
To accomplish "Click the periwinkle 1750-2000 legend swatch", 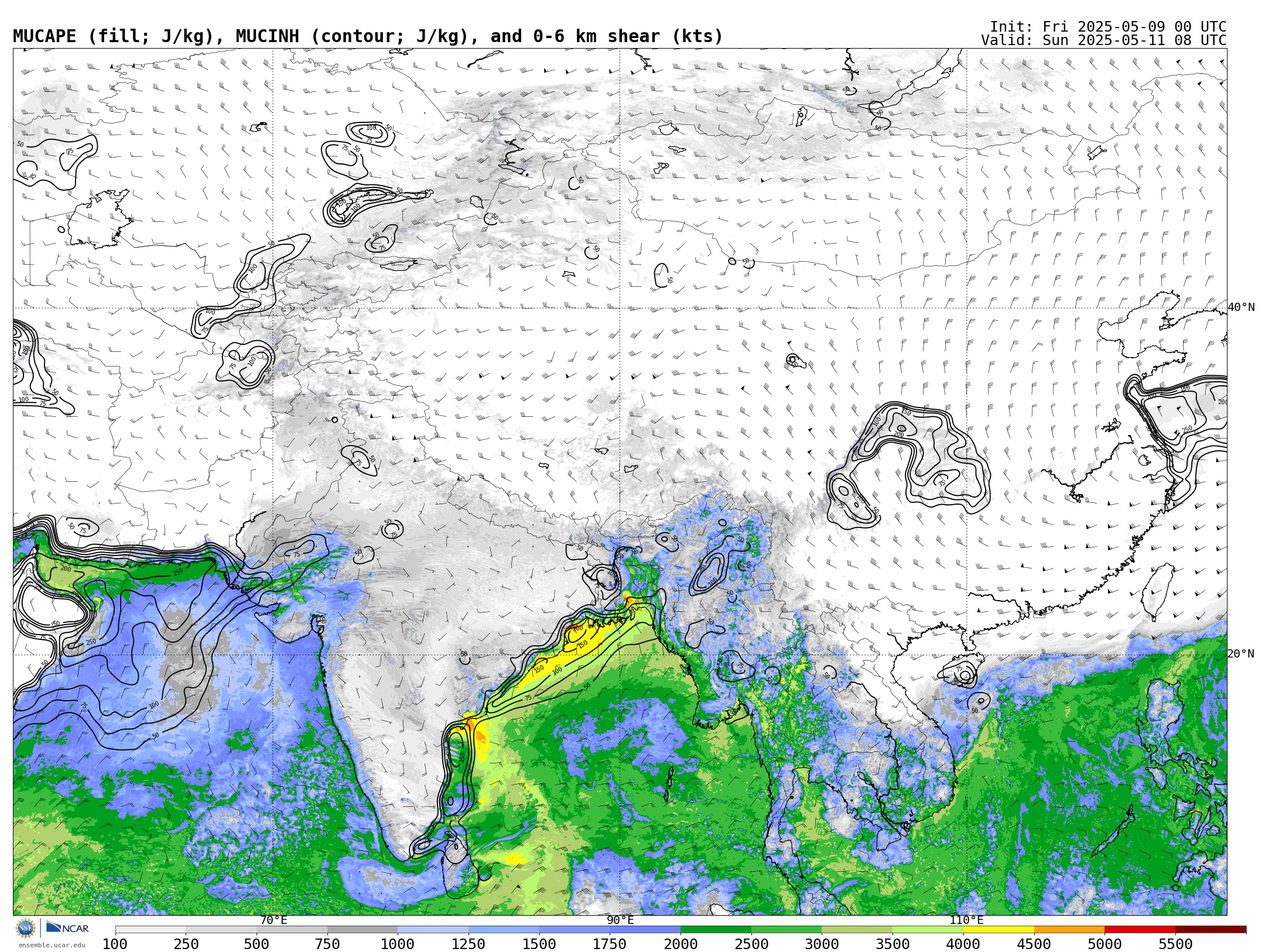I will [x=645, y=930].
